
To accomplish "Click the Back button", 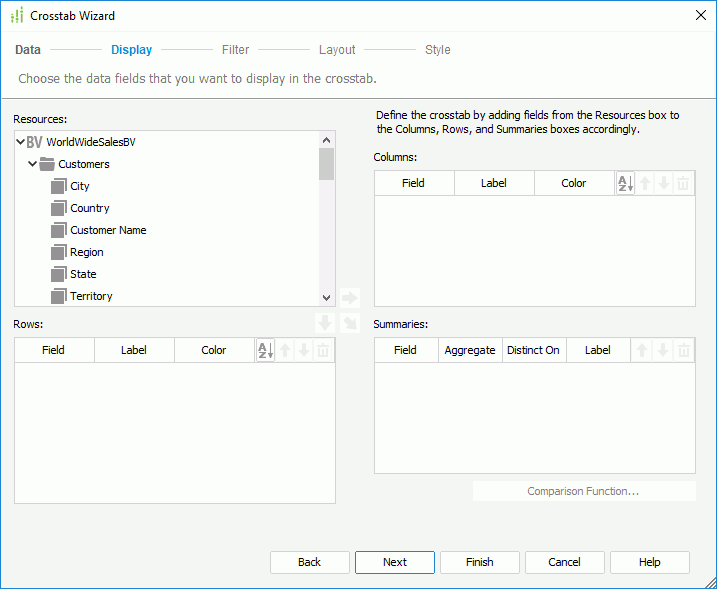I will tap(310, 562).
